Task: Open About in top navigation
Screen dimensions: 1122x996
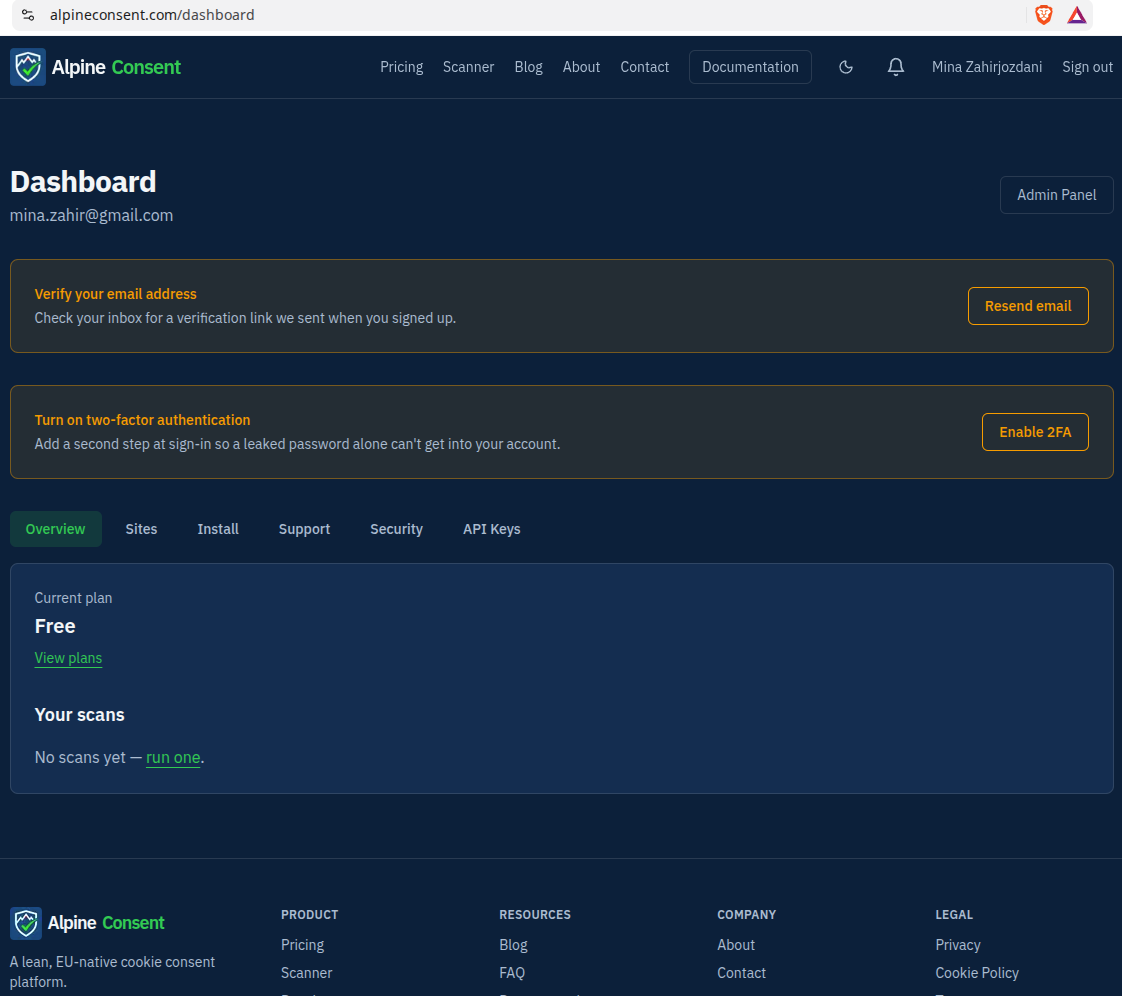Action: 581,67
